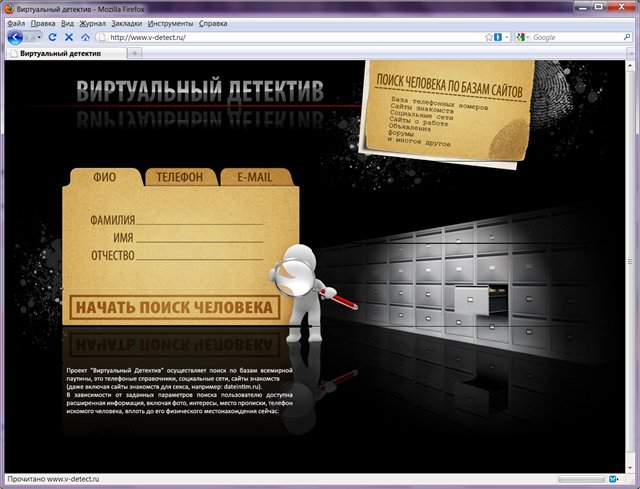Click the Фамилия input line

pyautogui.click(x=200, y=220)
